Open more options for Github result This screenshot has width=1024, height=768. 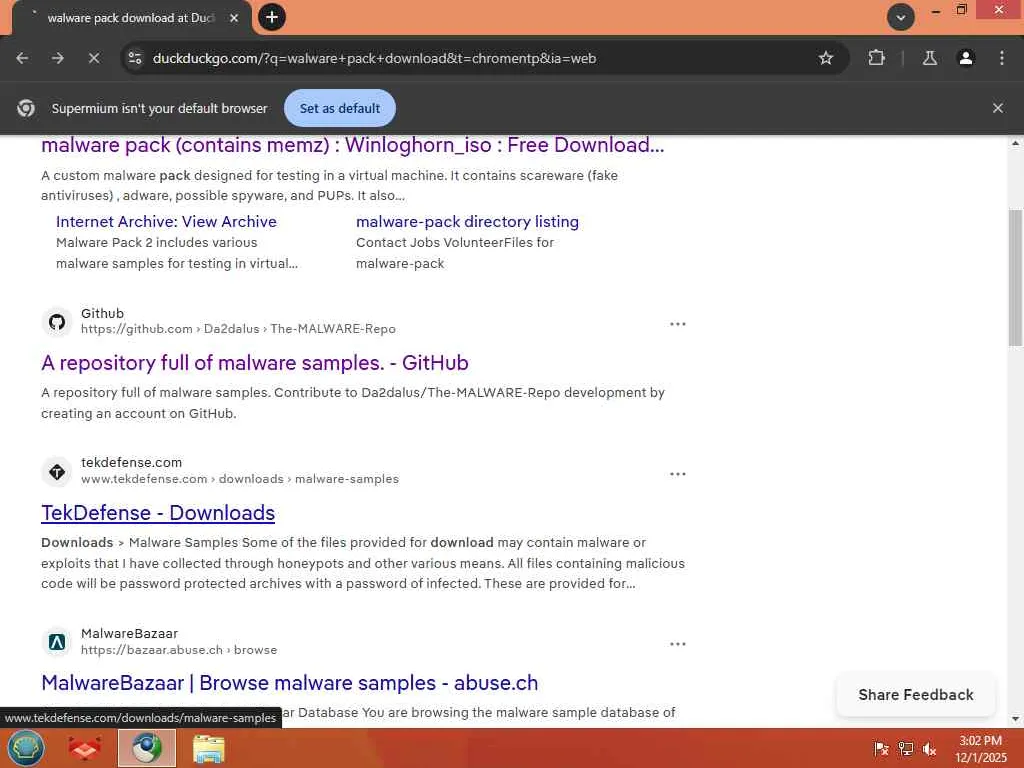coord(678,324)
